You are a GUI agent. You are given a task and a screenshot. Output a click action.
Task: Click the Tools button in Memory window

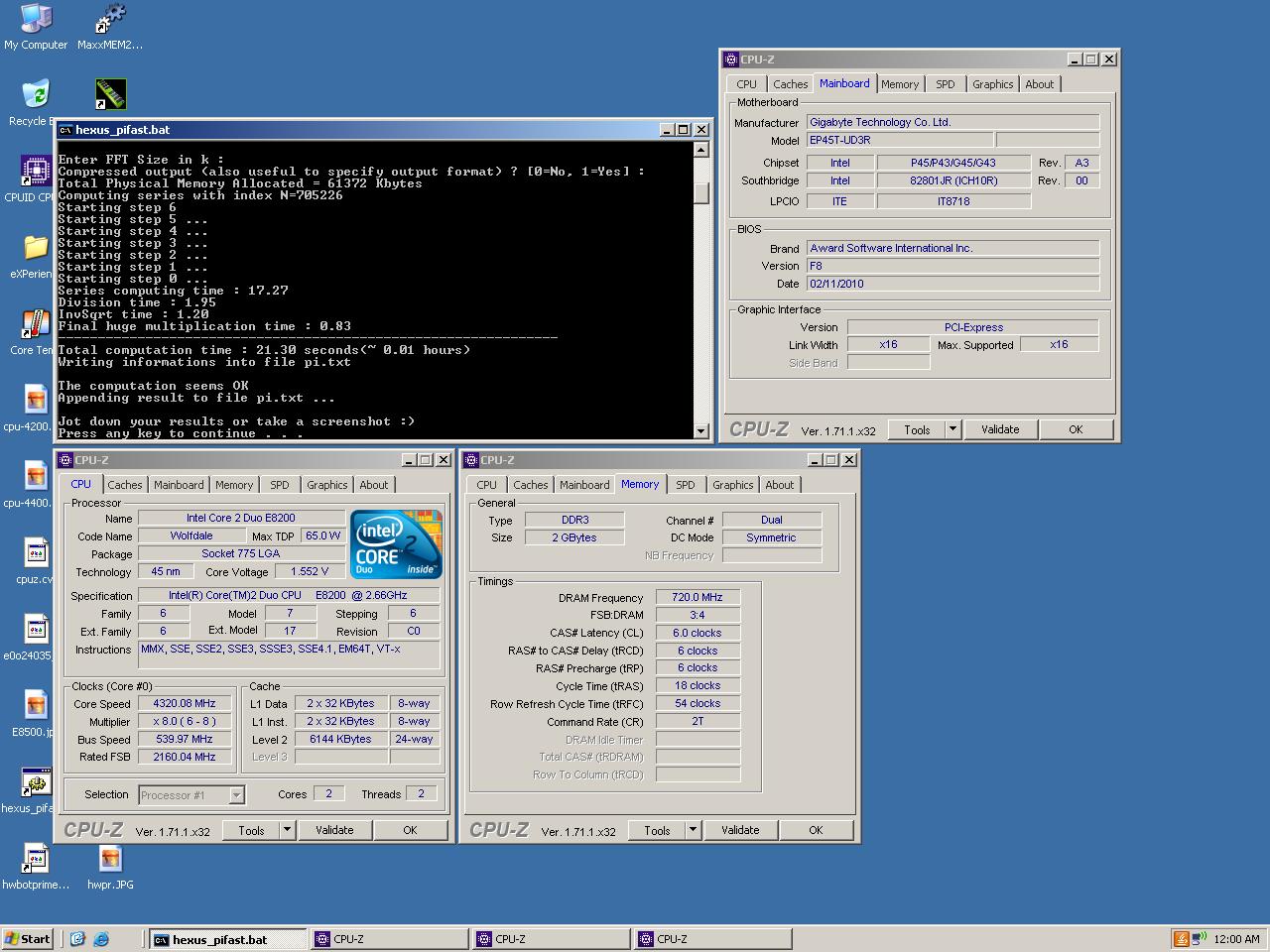coord(657,830)
